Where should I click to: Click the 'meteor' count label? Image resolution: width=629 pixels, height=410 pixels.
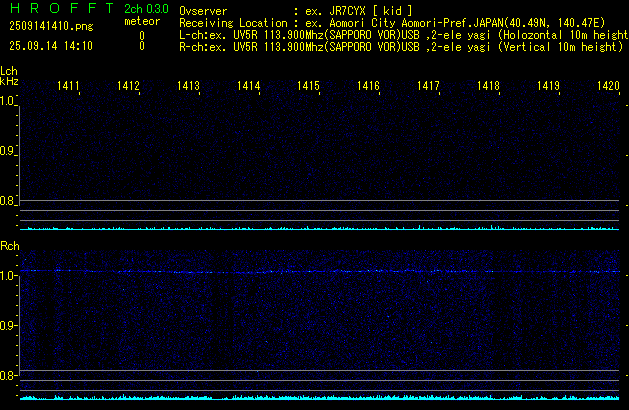tap(142, 21)
